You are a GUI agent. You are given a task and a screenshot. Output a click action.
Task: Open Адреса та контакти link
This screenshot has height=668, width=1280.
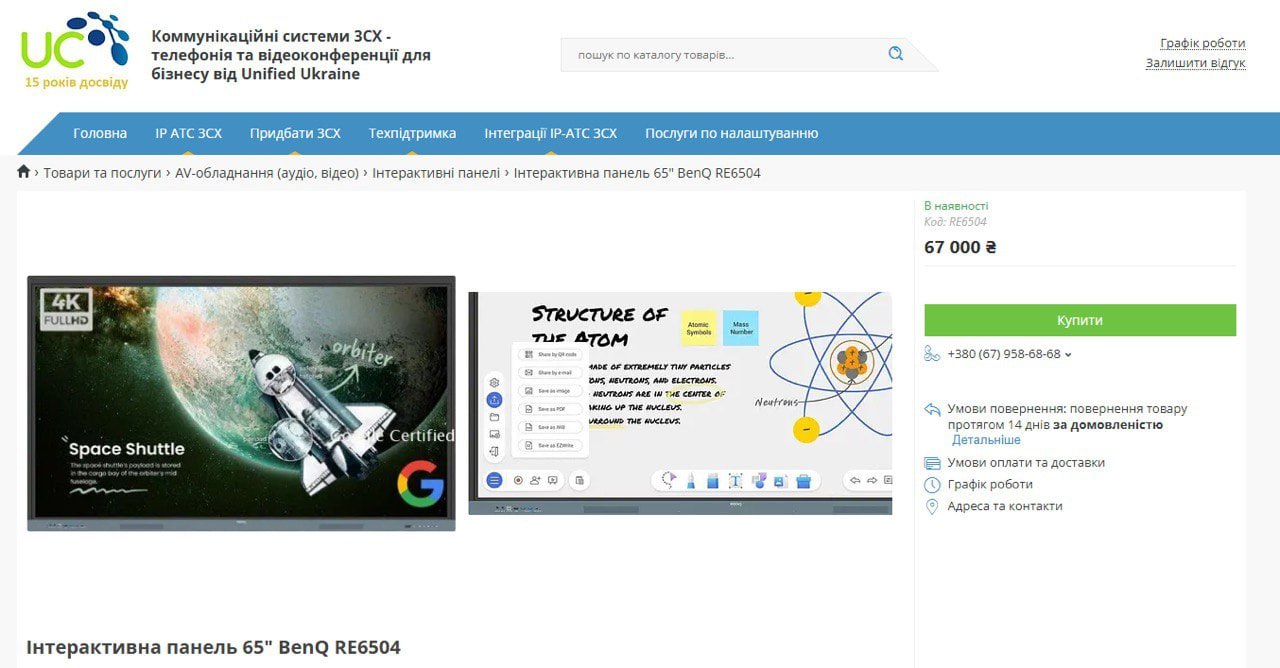(x=1005, y=506)
